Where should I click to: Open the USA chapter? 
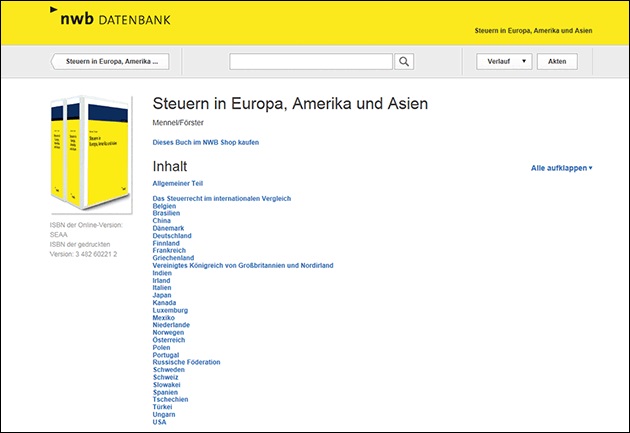161,422
